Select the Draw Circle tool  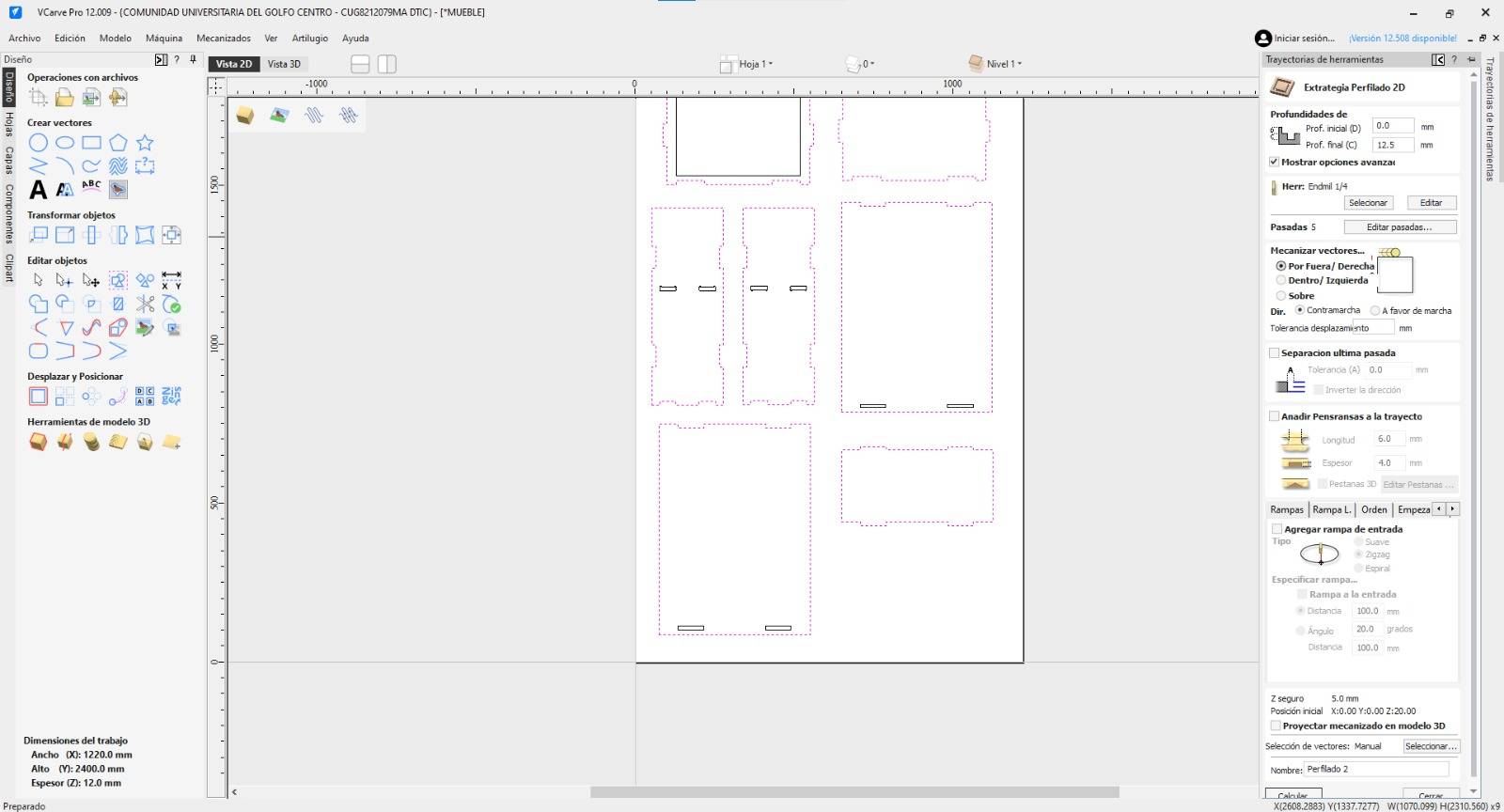click(x=38, y=143)
